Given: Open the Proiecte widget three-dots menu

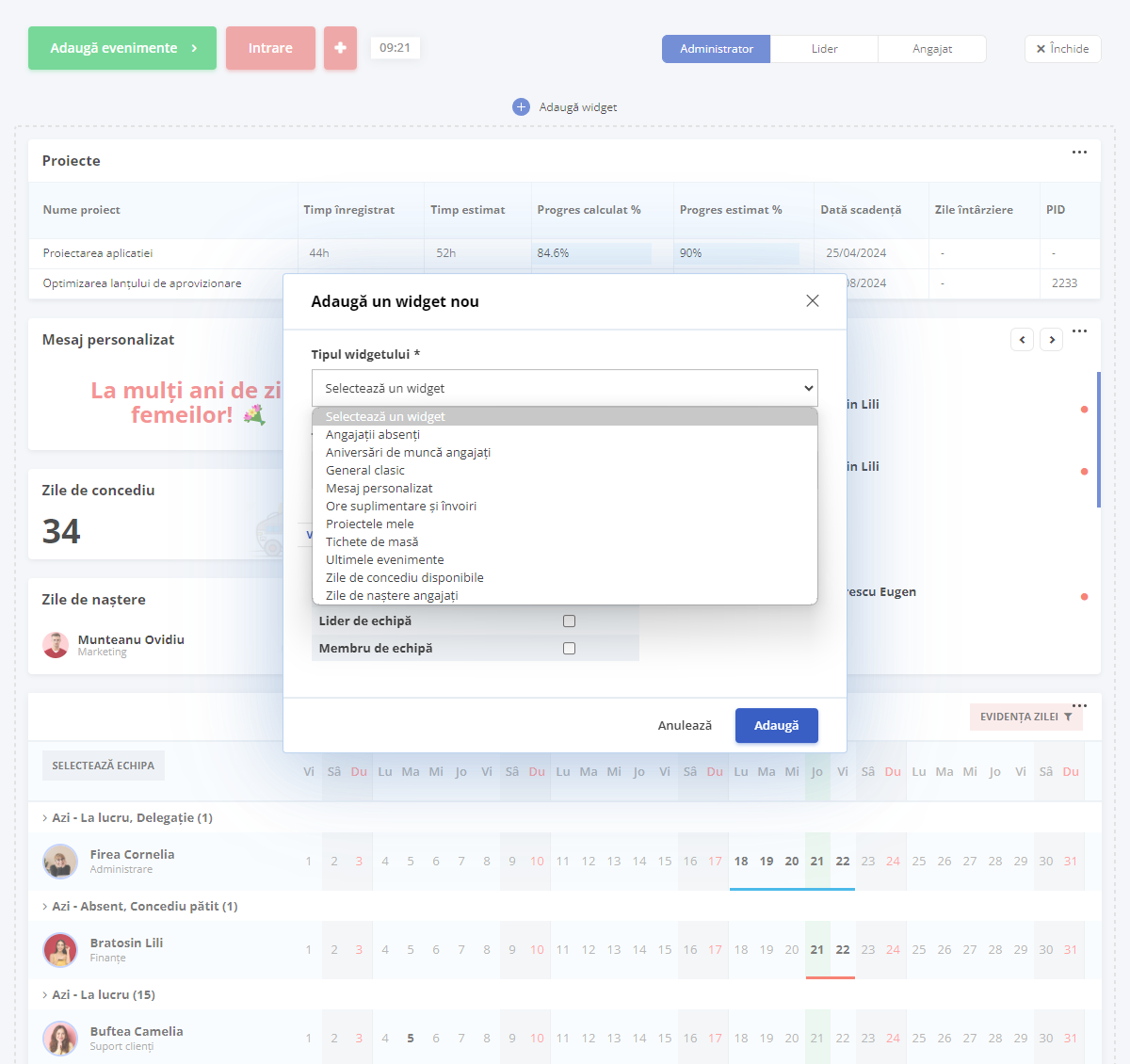Looking at the screenshot, I should (x=1079, y=152).
